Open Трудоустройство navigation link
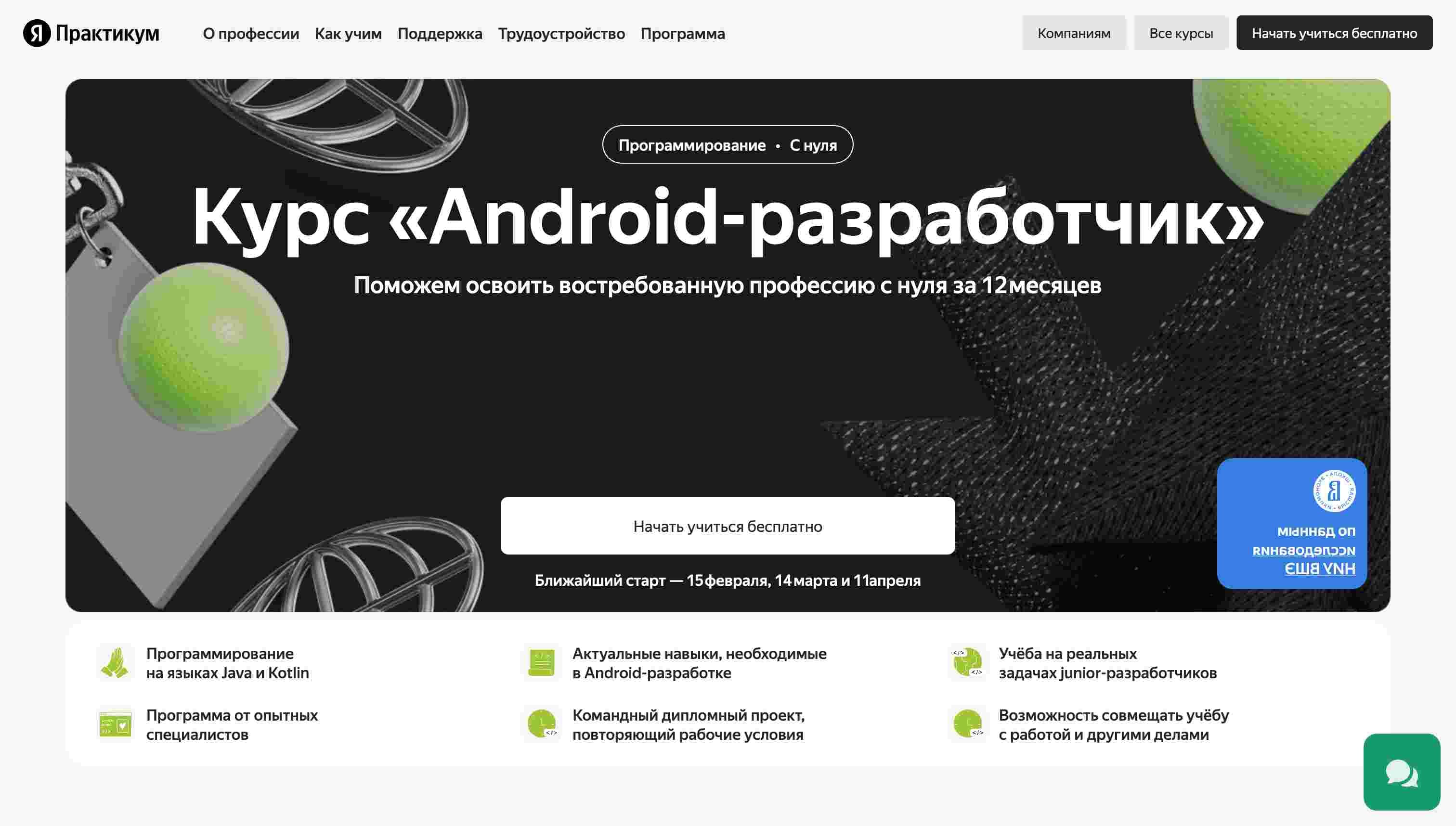 tap(561, 34)
